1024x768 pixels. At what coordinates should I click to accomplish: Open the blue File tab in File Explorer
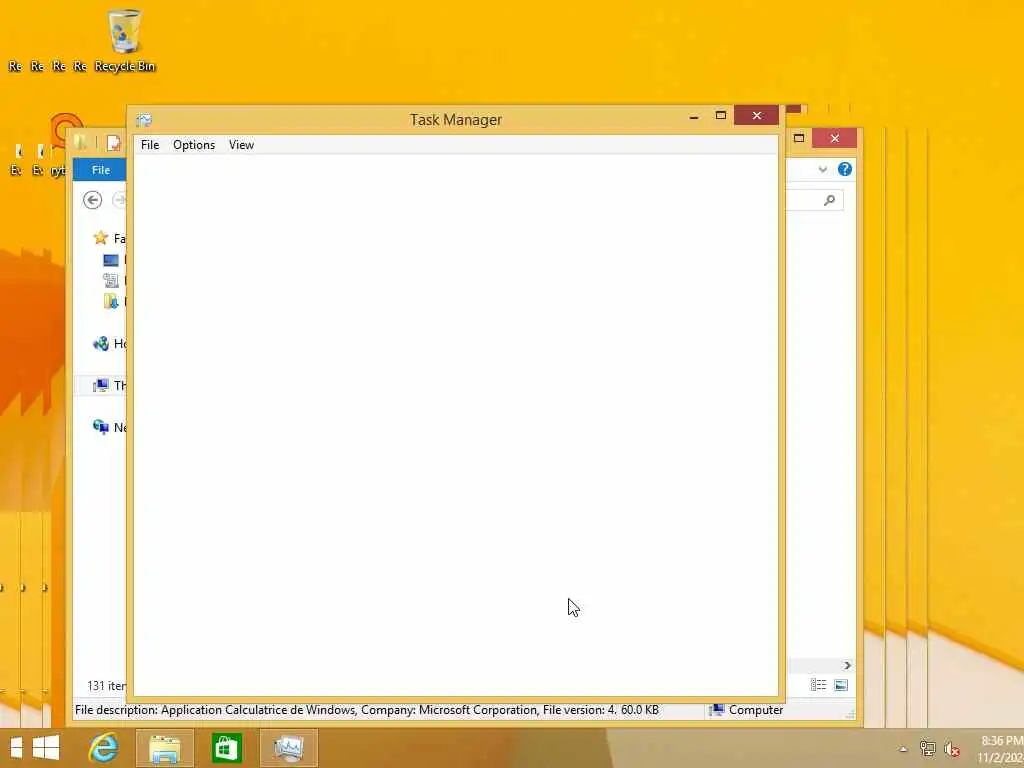100,170
